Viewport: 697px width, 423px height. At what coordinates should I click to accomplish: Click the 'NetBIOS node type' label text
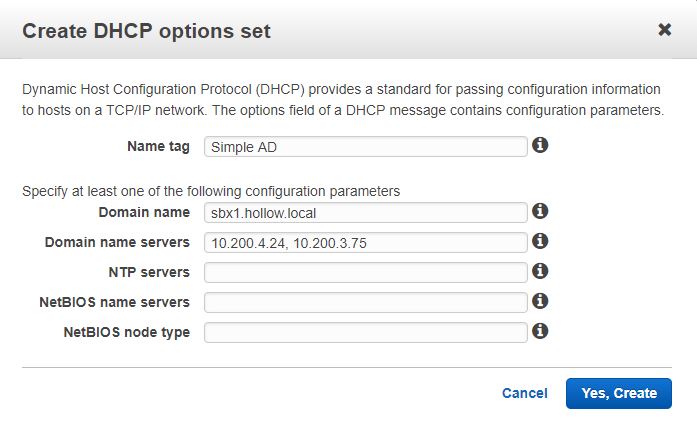click(126, 332)
